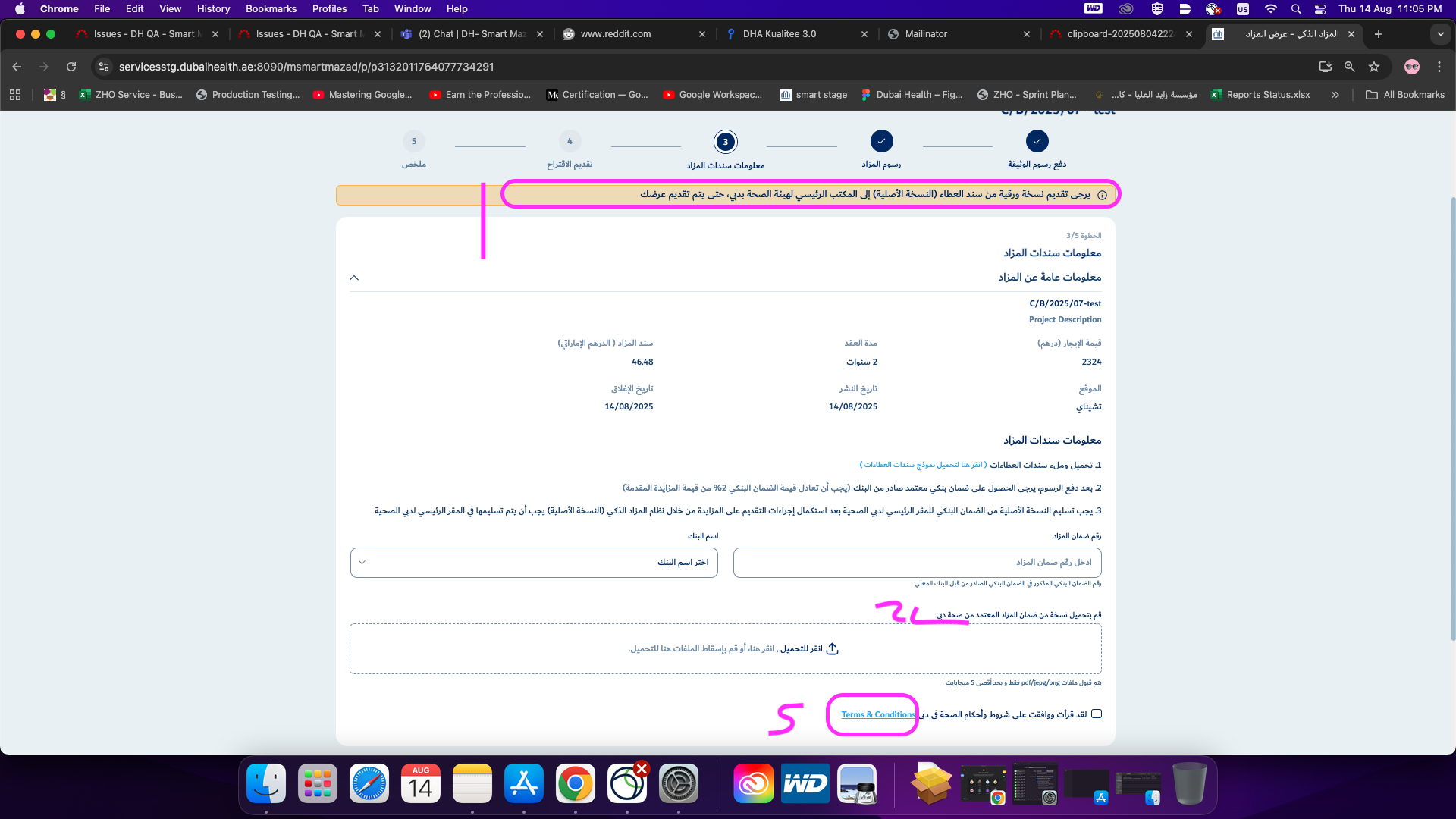
Task: Open Control Center in the menu bar
Action: (1320, 8)
